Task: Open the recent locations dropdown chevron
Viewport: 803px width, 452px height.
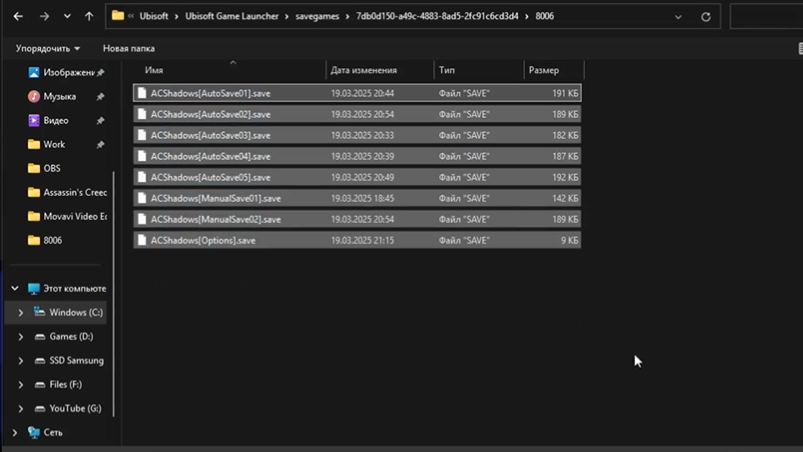Action: click(x=67, y=17)
